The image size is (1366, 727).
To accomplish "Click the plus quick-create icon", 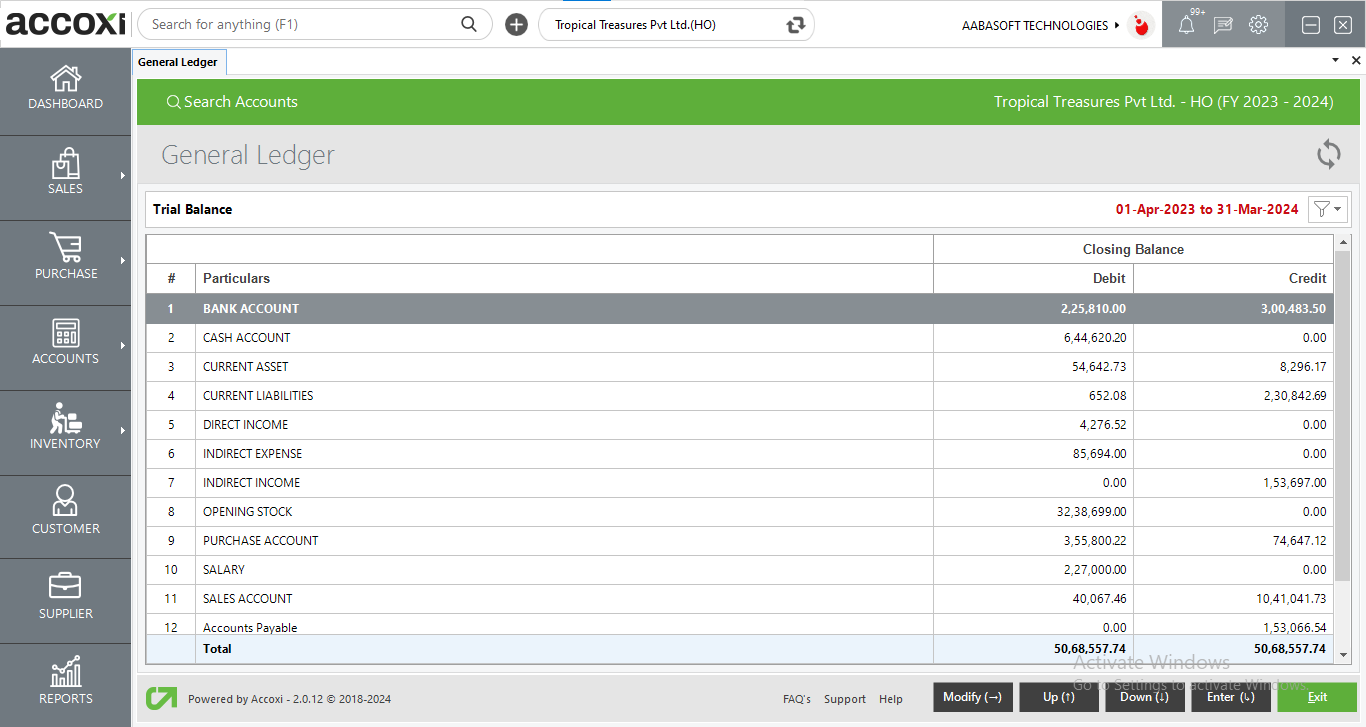I will coord(516,25).
